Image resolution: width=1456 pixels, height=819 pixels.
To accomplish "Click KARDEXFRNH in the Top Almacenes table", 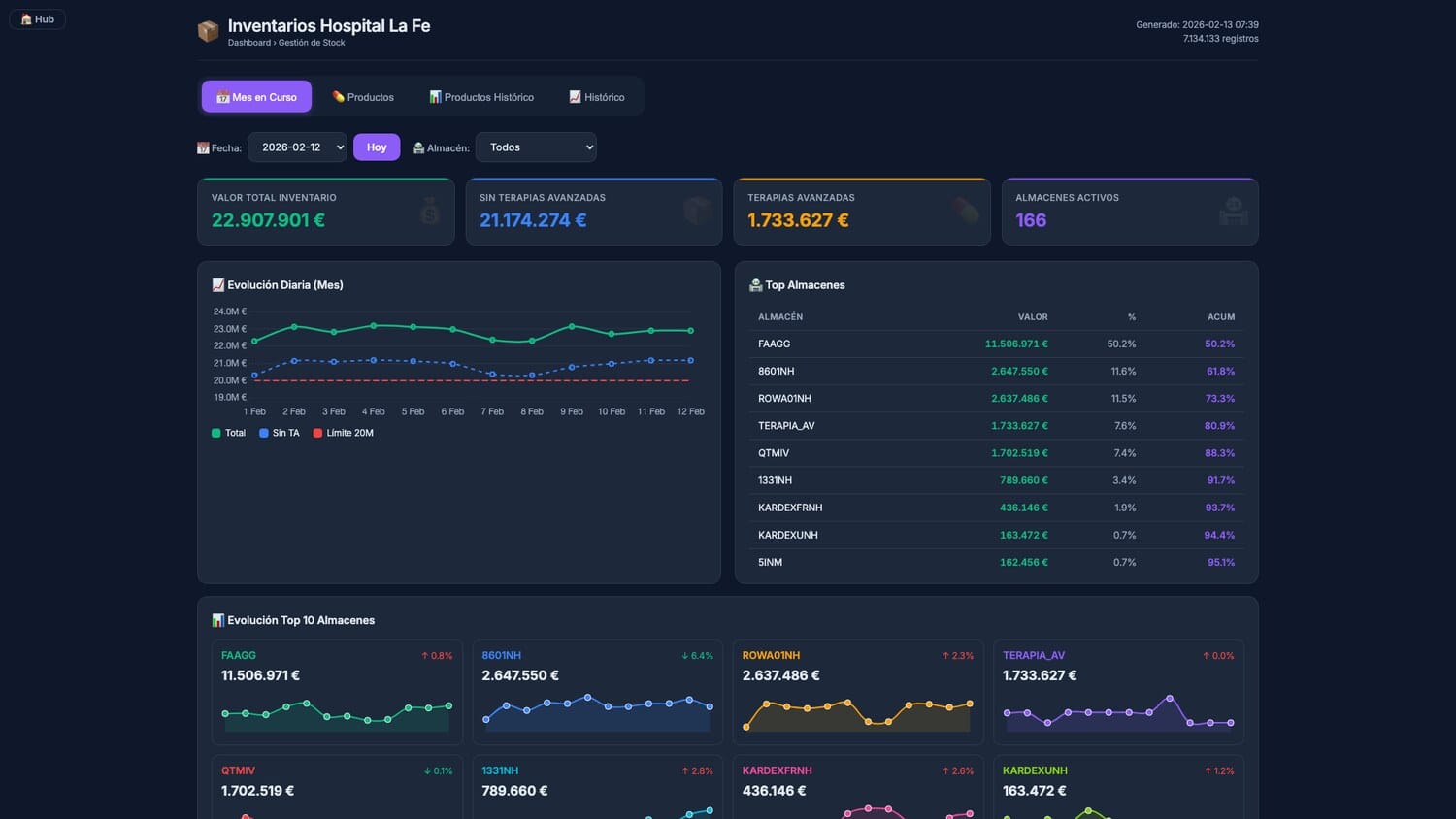I will coord(790,508).
